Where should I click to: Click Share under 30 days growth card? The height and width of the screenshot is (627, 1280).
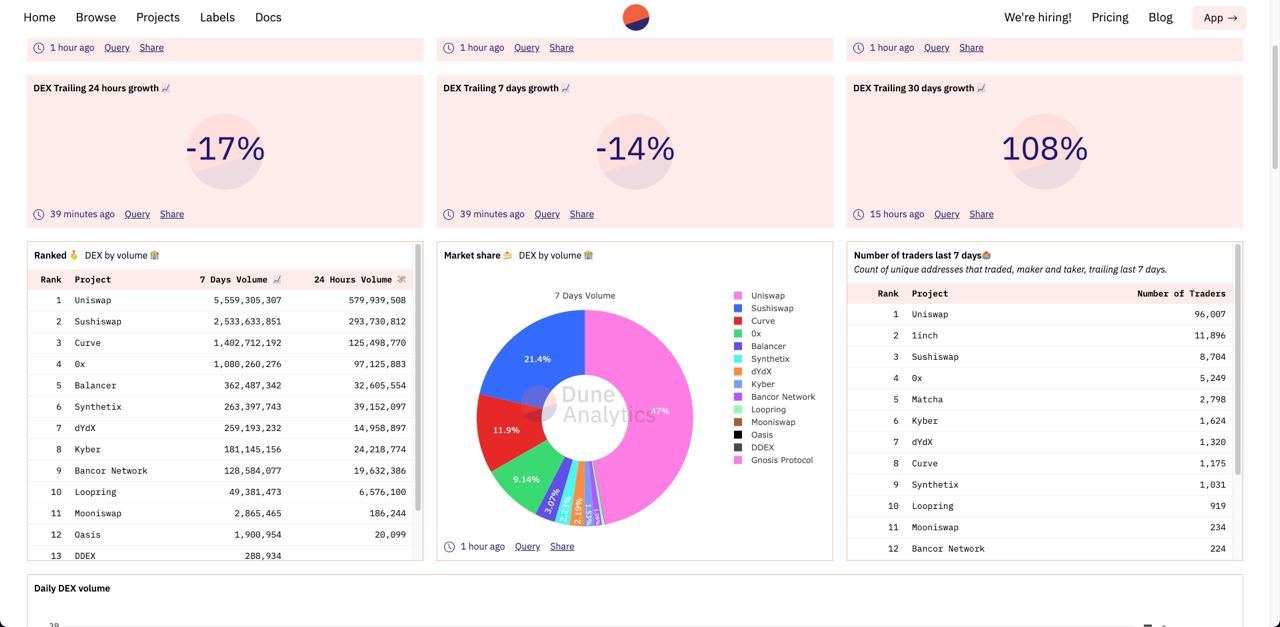coord(982,214)
